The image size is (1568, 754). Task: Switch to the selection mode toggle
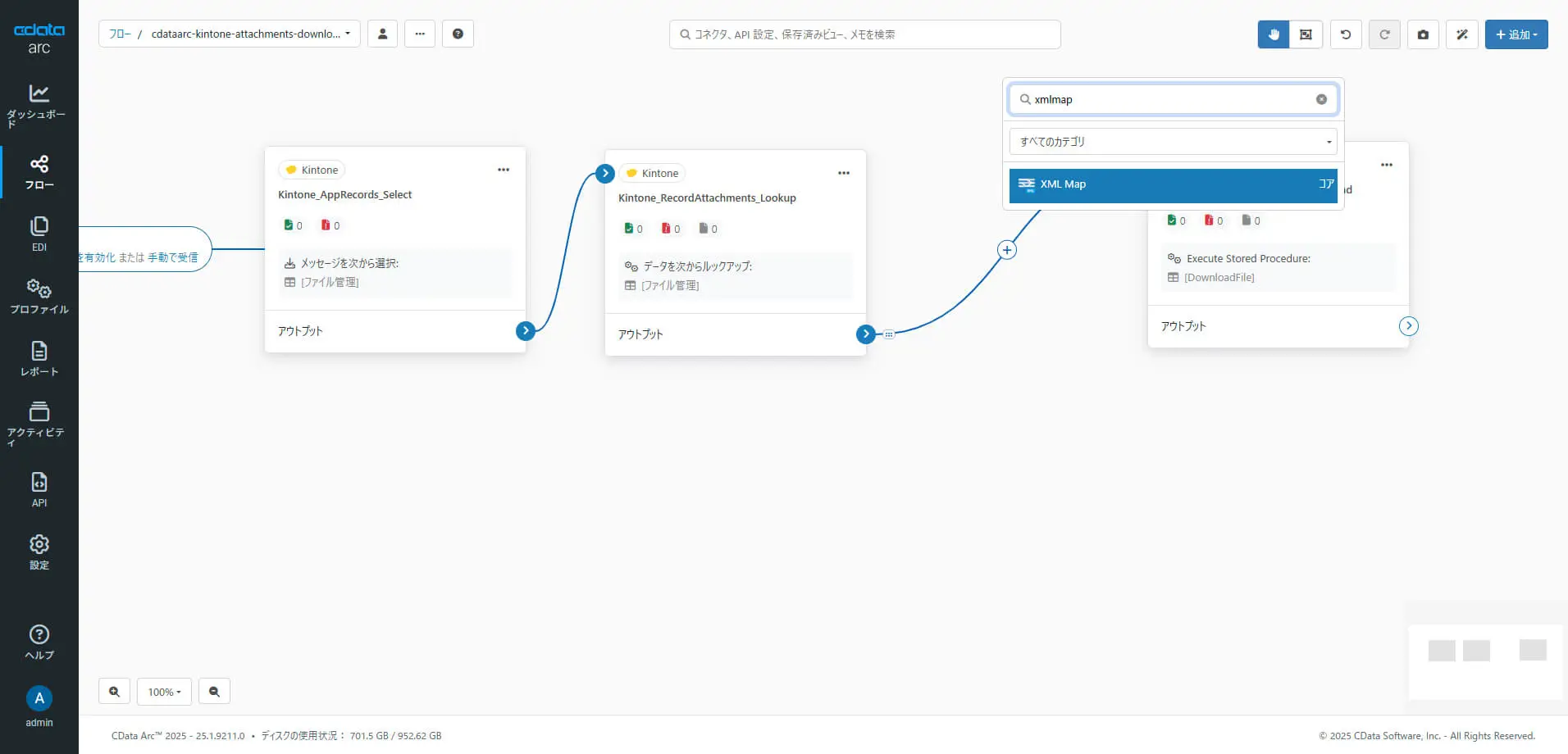pos(1306,34)
